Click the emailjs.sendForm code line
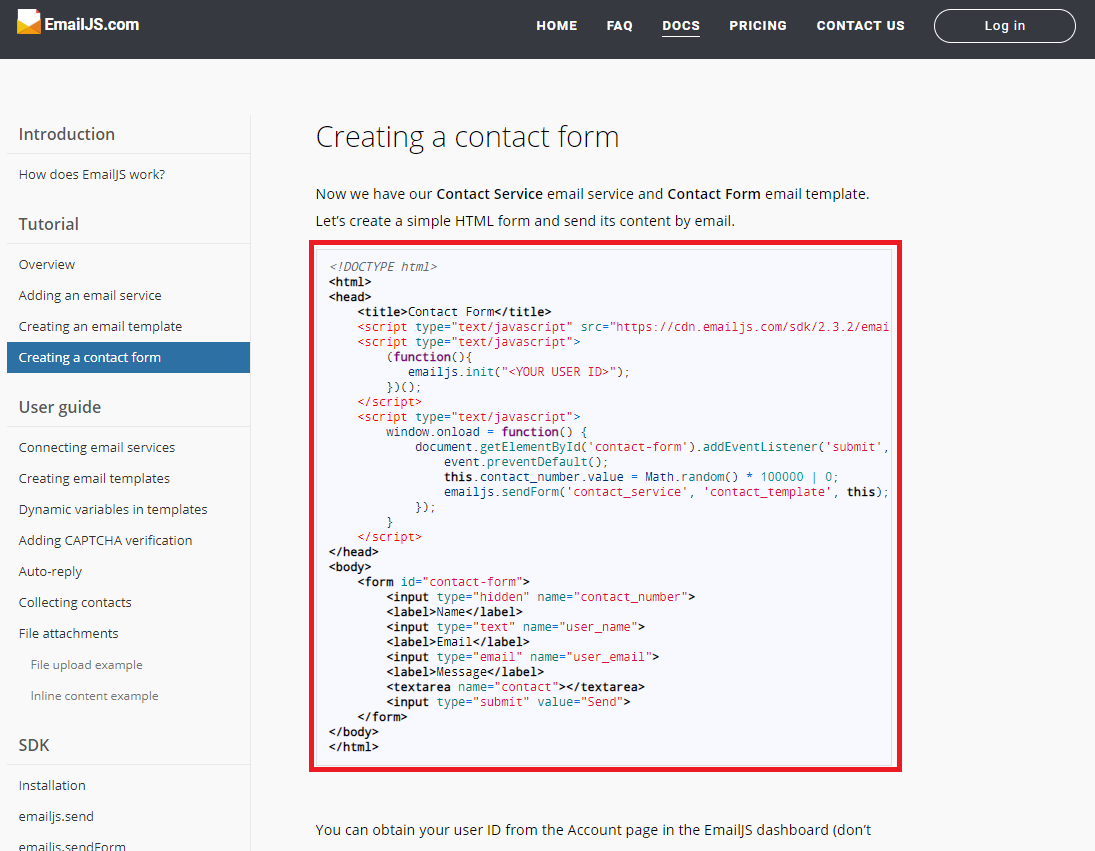The image size is (1095, 851). [x=666, y=492]
